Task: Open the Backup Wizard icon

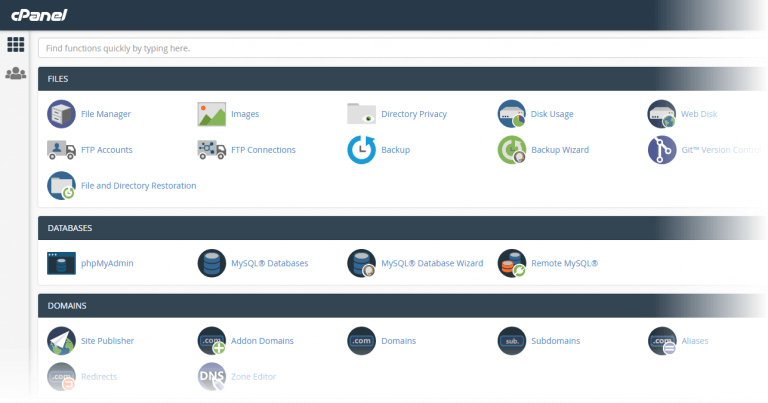Action: click(511, 150)
